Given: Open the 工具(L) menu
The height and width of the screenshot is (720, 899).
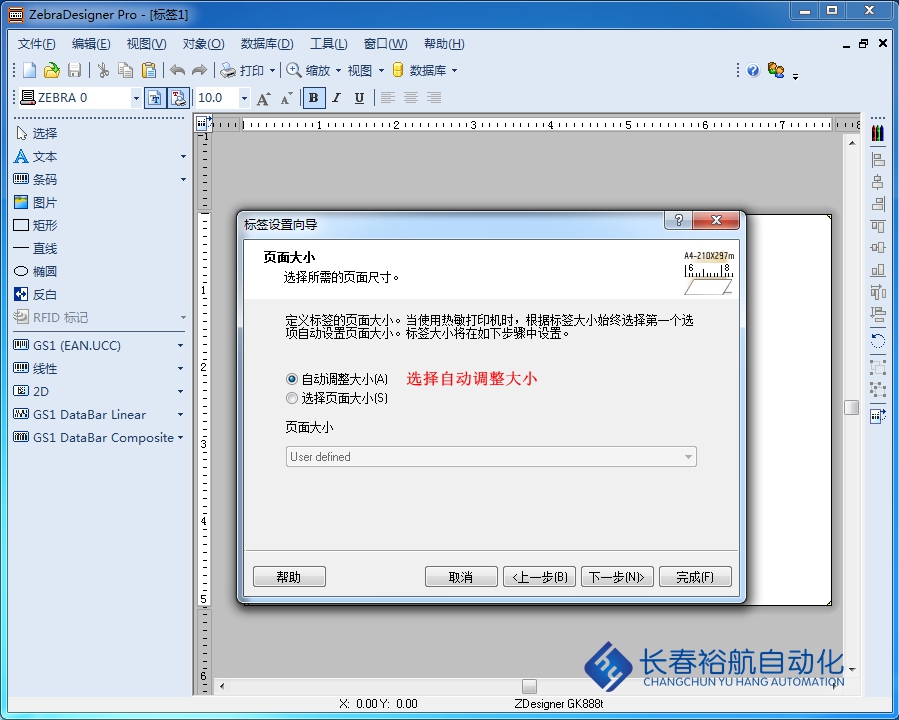Looking at the screenshot, I should point(329,44).
